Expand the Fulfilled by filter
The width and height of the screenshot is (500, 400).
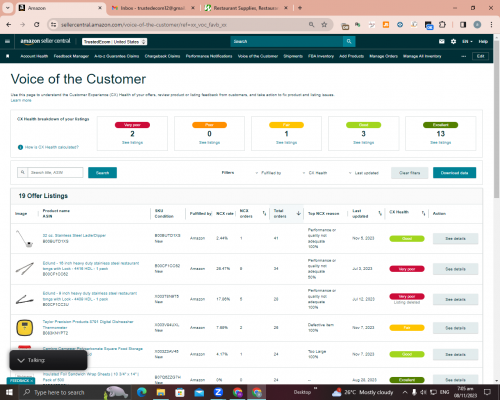[x=268, y=173]
